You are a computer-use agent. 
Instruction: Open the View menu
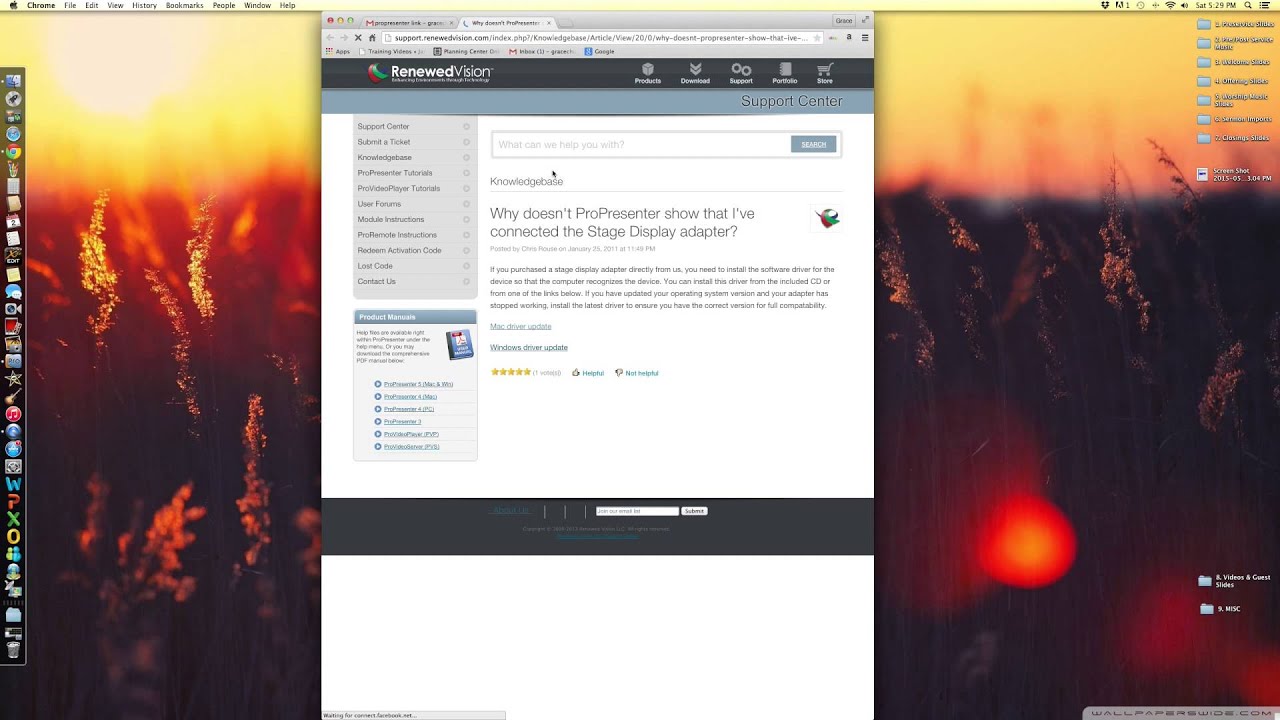click(115, 6)
